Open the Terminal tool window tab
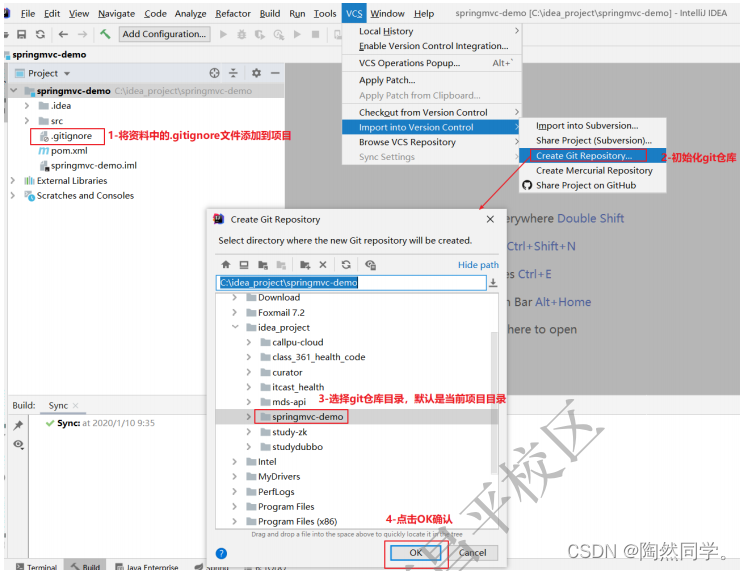741x571 pixels. 37,567
